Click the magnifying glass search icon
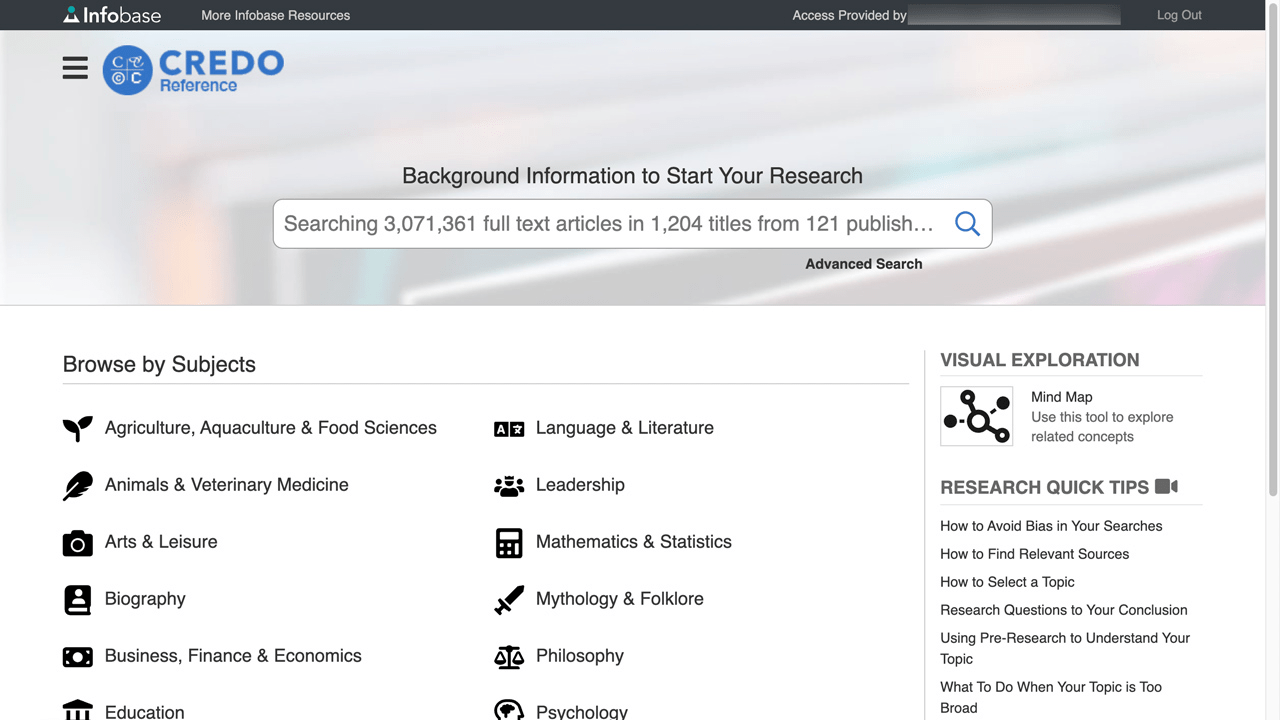This screenshot has height=720, width=1280. point(966,223)
